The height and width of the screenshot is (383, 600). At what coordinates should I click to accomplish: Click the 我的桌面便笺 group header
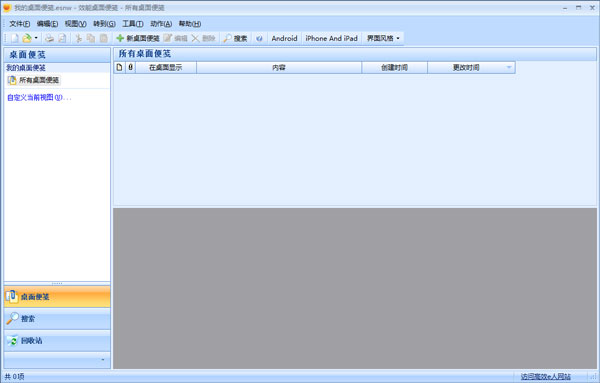click(x=57, y=68)
